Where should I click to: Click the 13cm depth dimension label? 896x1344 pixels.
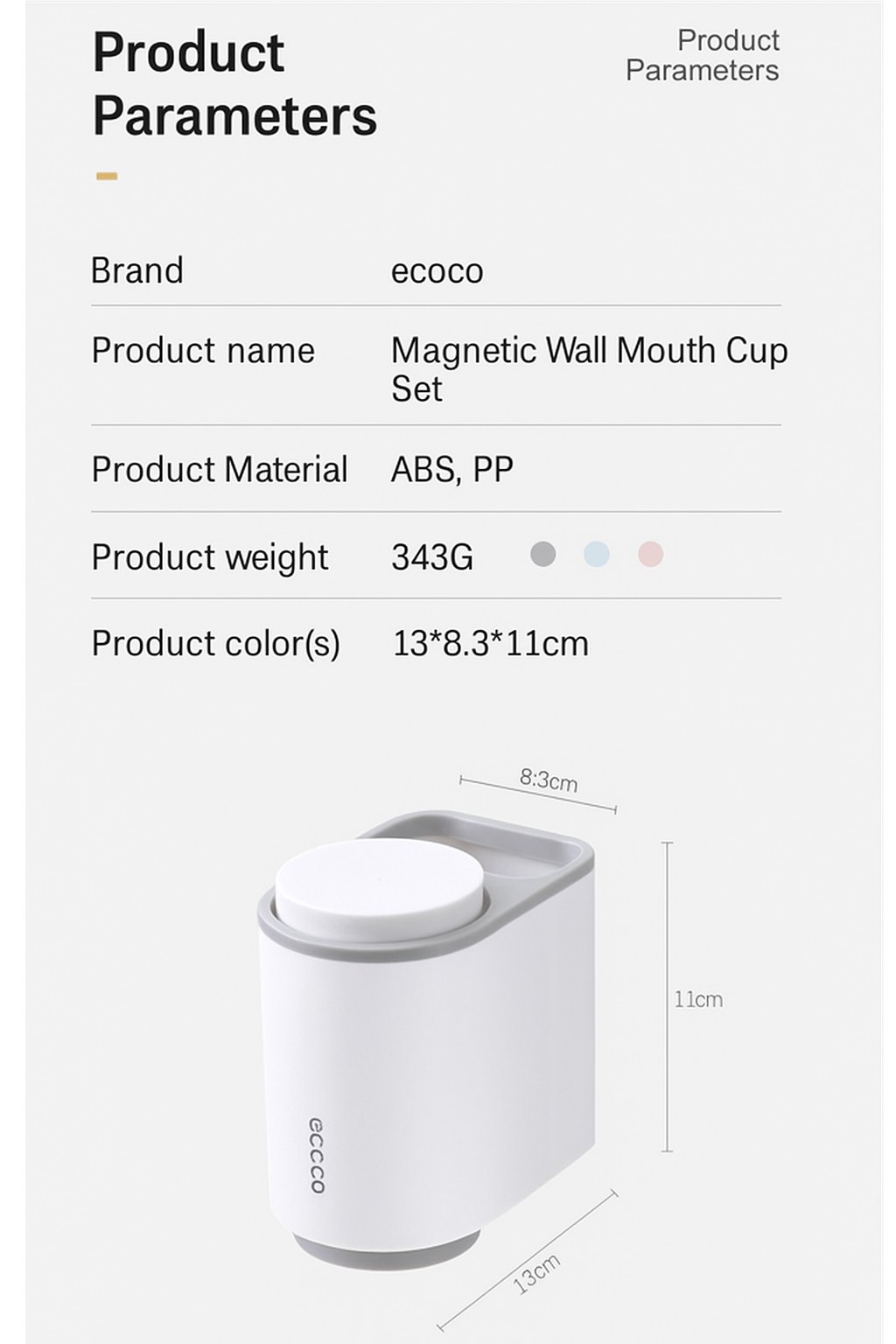(x=536, y=1273)
